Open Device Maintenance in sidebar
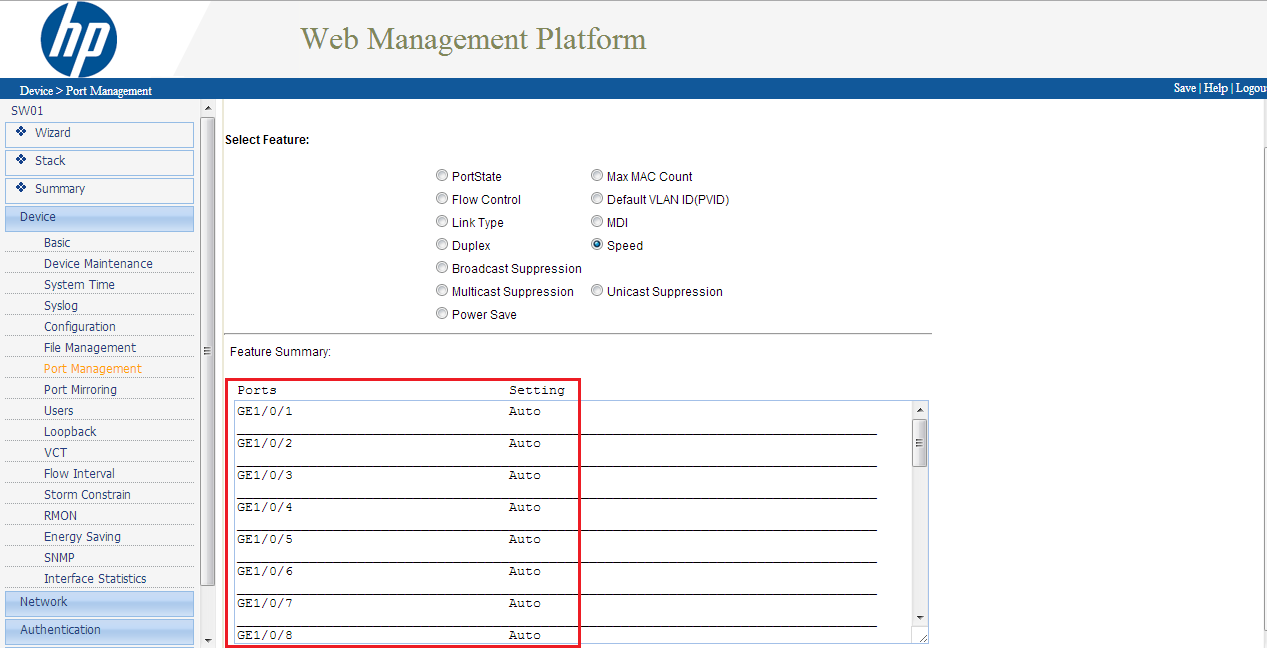The height and width of the screenshot is (648, 1267). click(x=98, y=264)
